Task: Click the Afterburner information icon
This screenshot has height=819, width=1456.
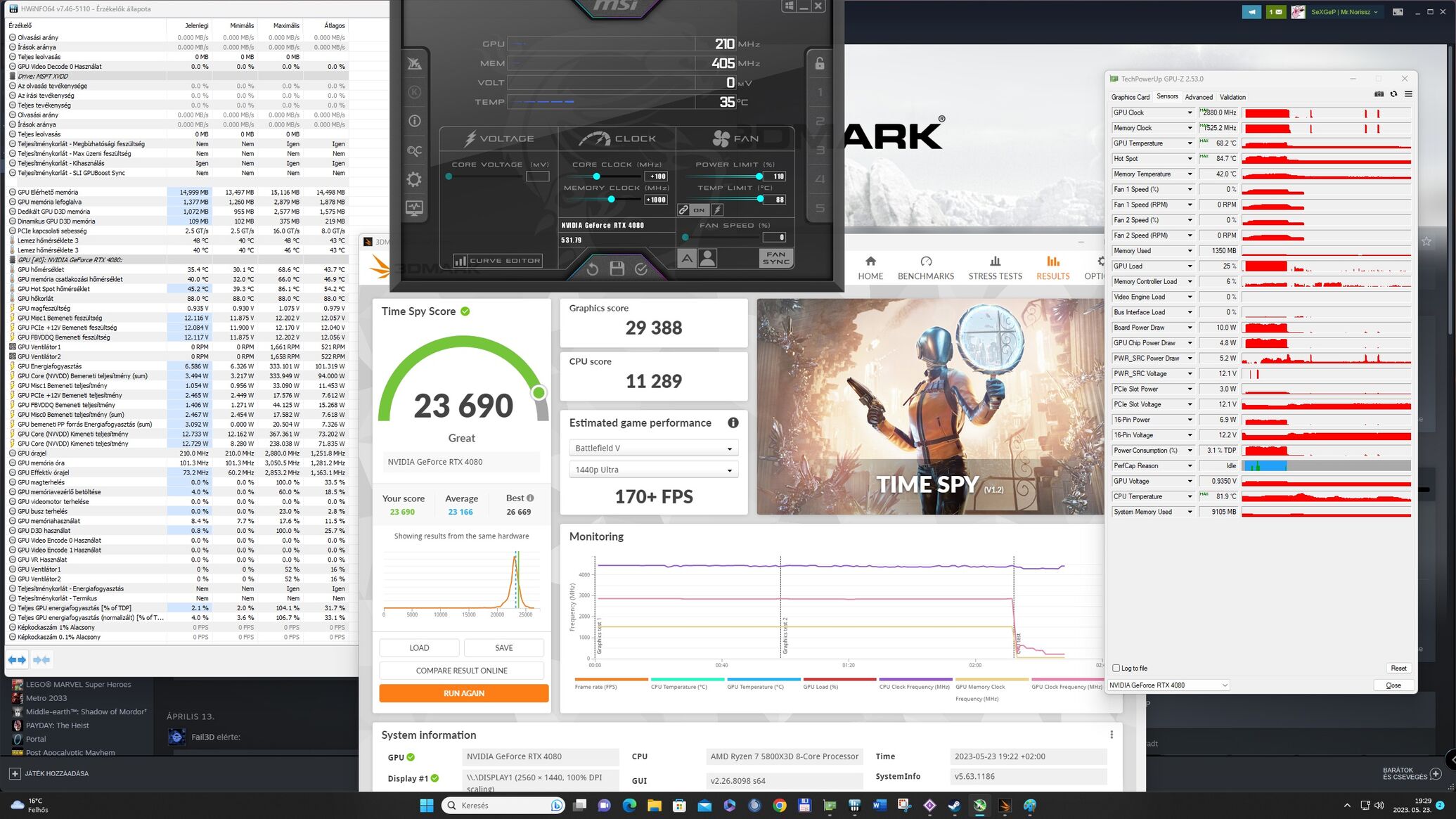Action: pyautogui.click(x=414, y=121)
